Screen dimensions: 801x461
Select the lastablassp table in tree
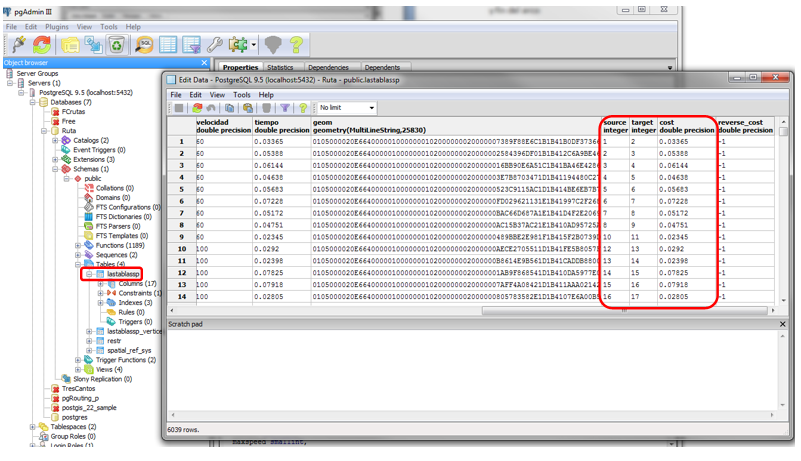coord(123,274)
